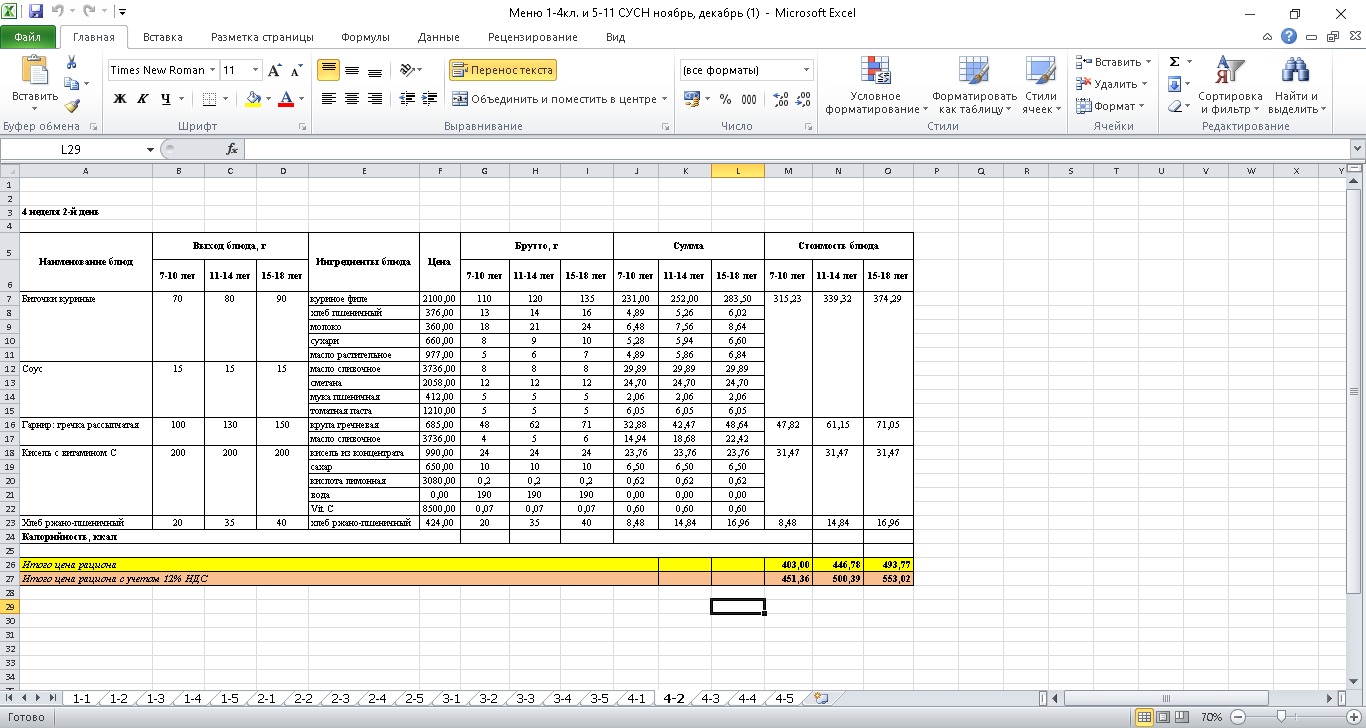Click the Insert Function fx icon

(232, 149)
